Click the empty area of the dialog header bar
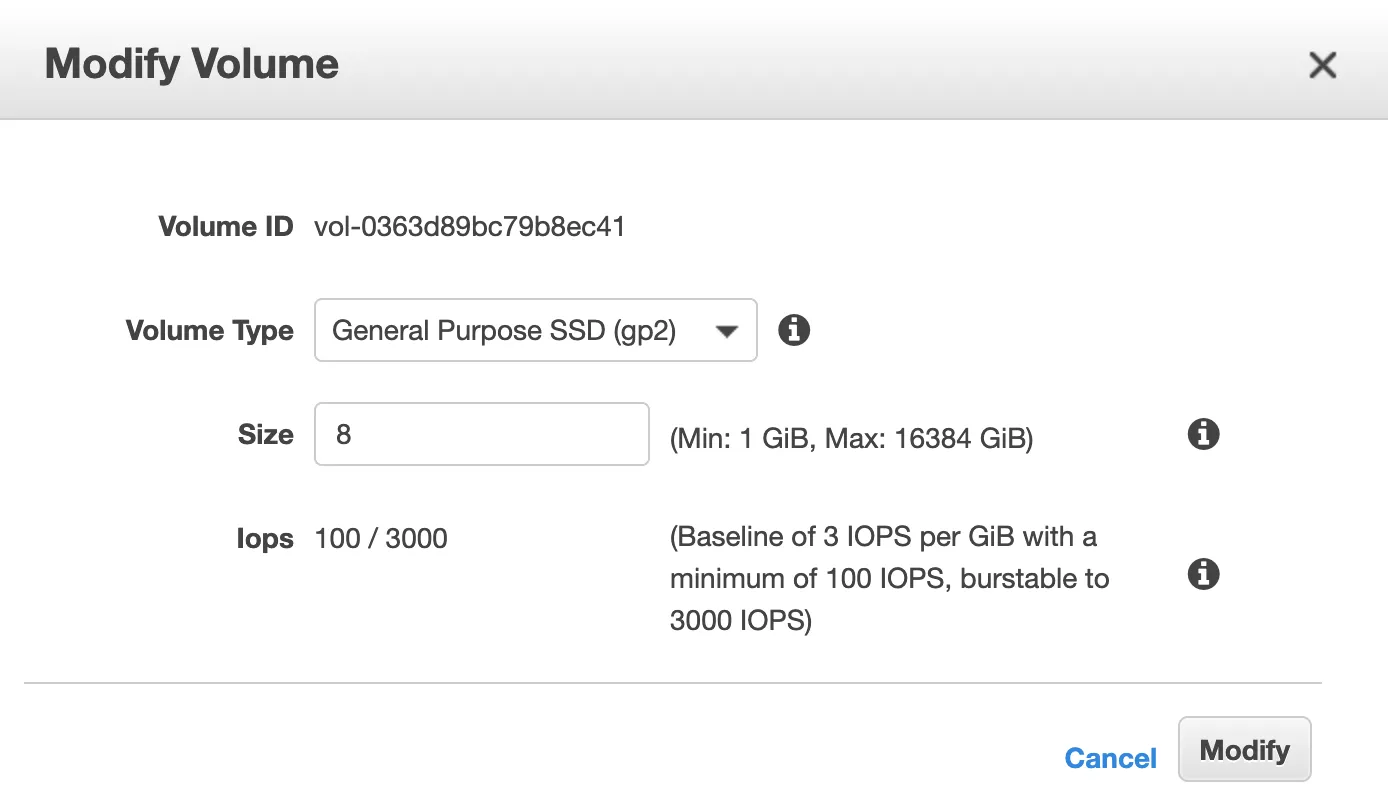 pos(800,64)
